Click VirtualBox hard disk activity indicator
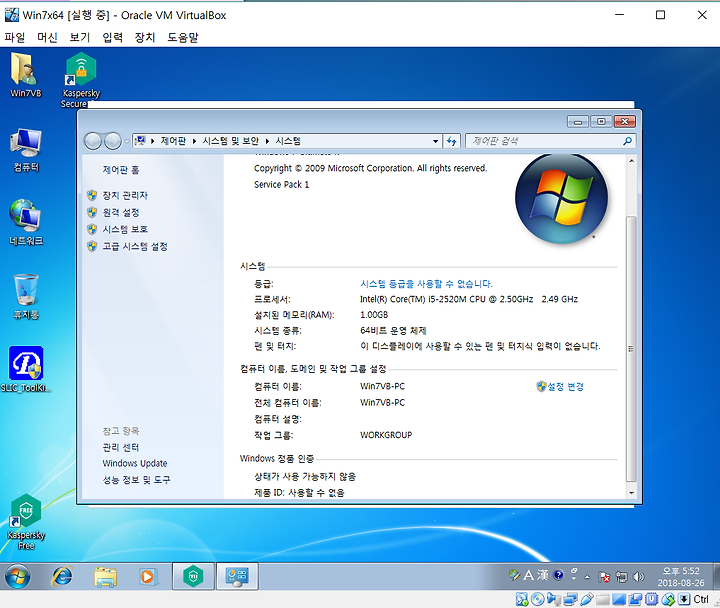 [522, 599]
